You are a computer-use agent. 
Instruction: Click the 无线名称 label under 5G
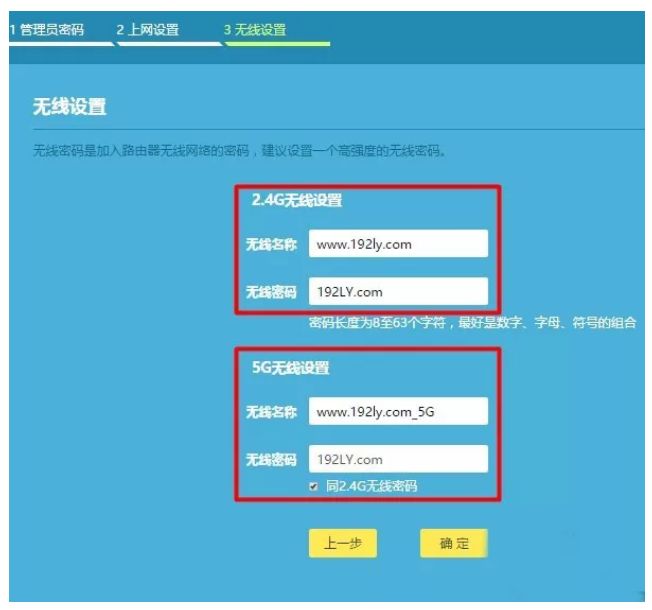(x=271, y=412)
